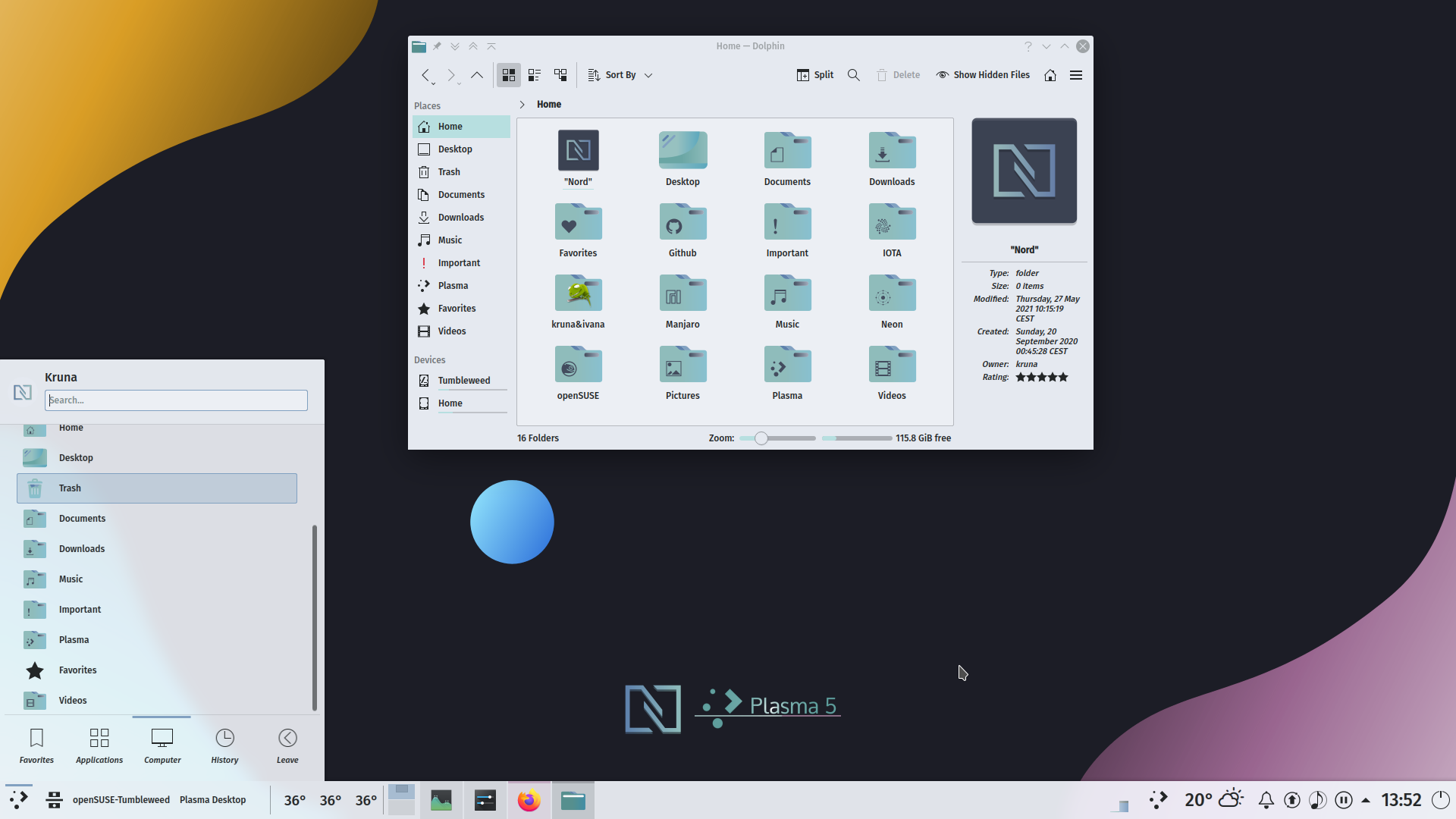Open the Manjaro folder icon
This screenshot has height=819, width=1456.
[682, 293]
